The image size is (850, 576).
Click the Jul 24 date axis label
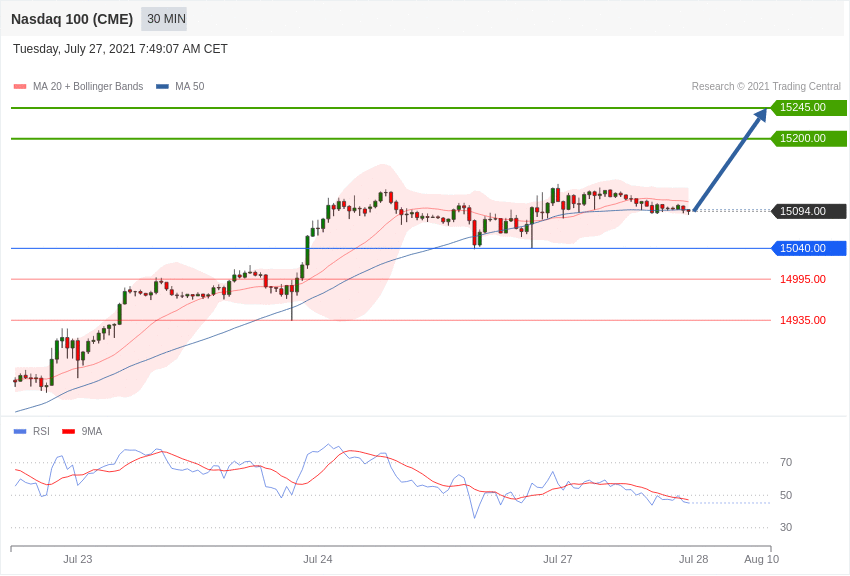(318, 559)
